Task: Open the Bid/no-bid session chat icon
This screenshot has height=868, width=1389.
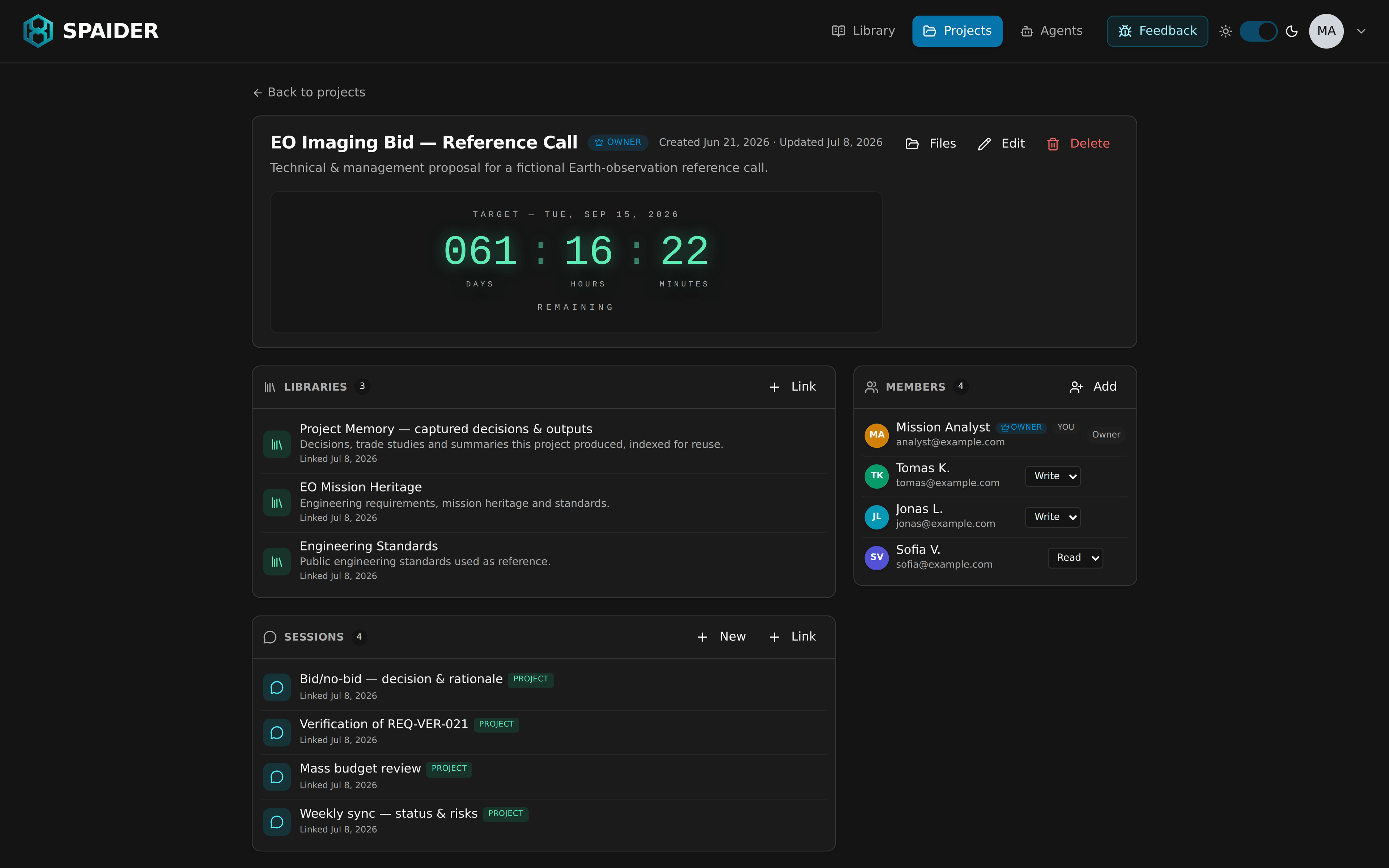Action: click(277, 687)
